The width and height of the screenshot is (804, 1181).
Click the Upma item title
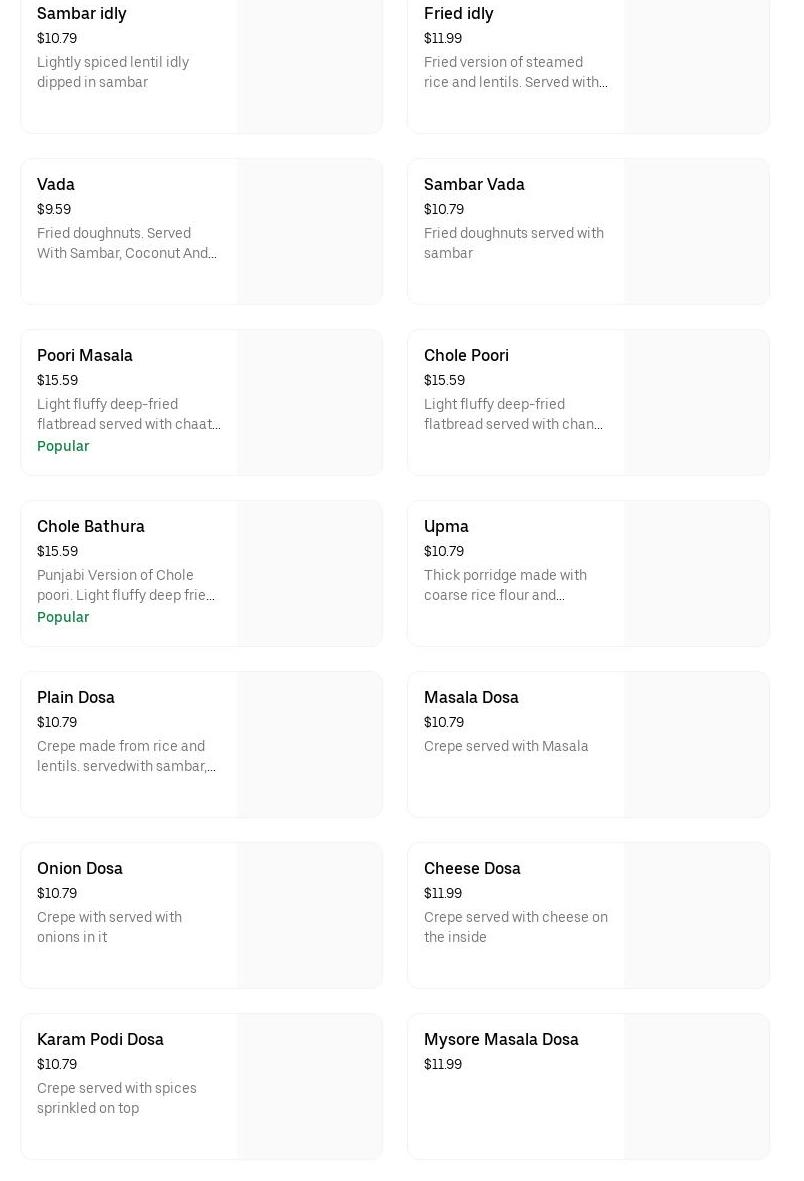pyautogui.click(x=446, y=526)
